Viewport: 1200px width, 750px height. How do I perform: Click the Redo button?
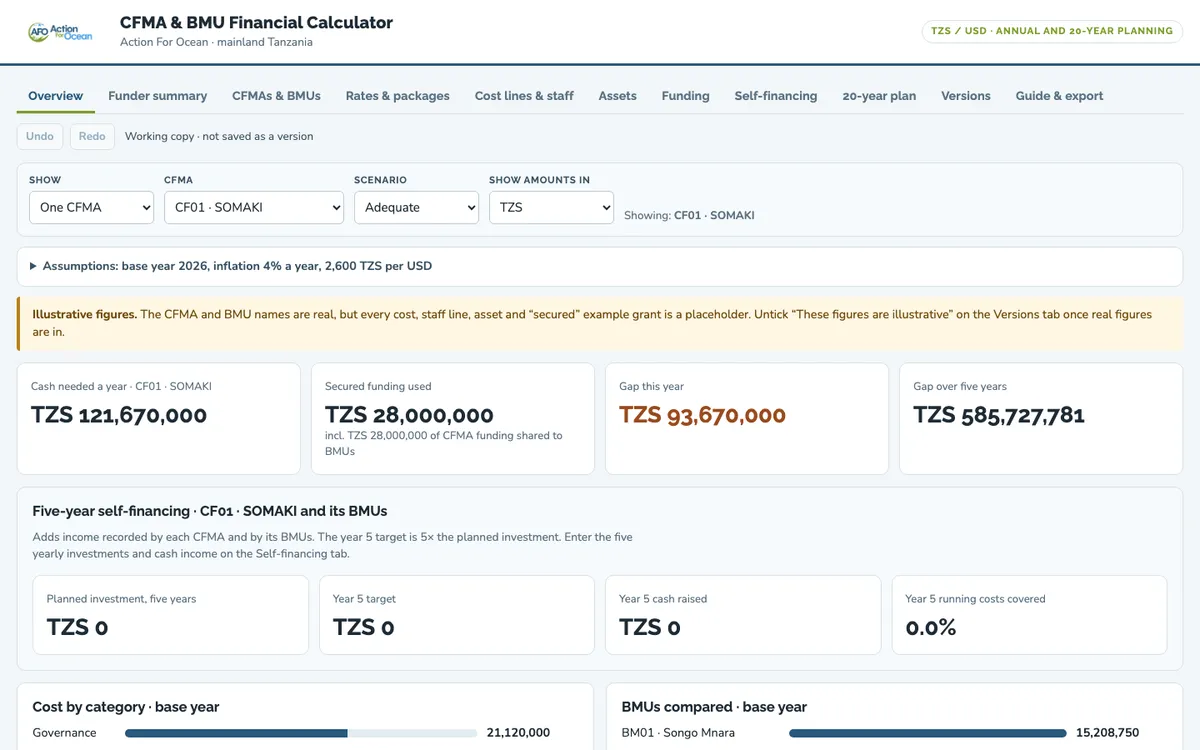92,136
